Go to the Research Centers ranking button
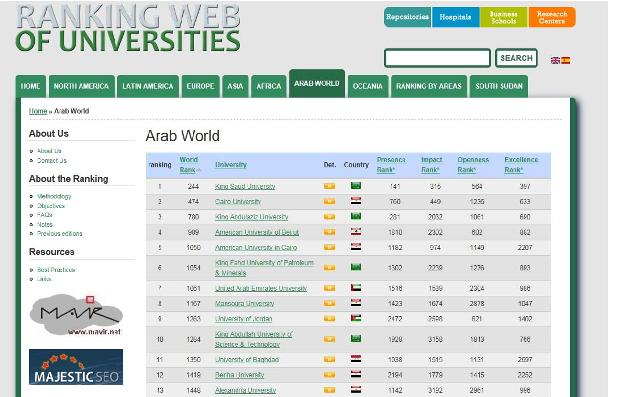Screen dimensions: 640x397 point(552,17)
